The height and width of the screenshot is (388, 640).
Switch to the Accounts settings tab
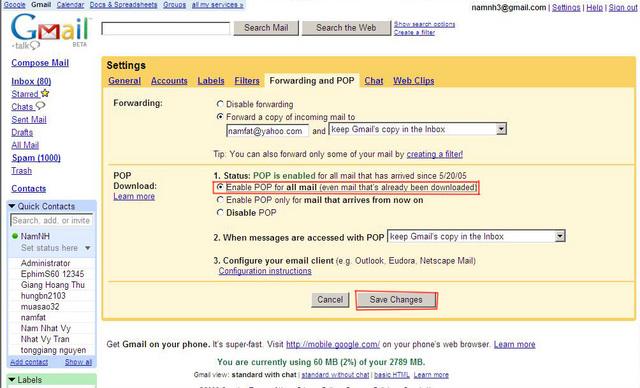tap(169, 81)
